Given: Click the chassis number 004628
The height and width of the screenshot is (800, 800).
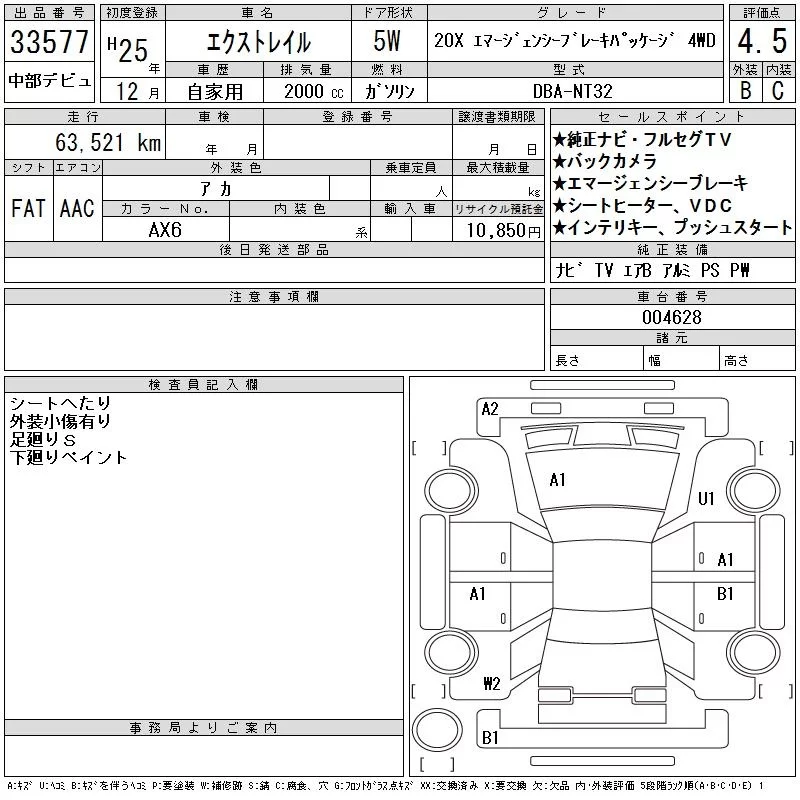Looking at the screenshot, I should click(x=672, y=317).
